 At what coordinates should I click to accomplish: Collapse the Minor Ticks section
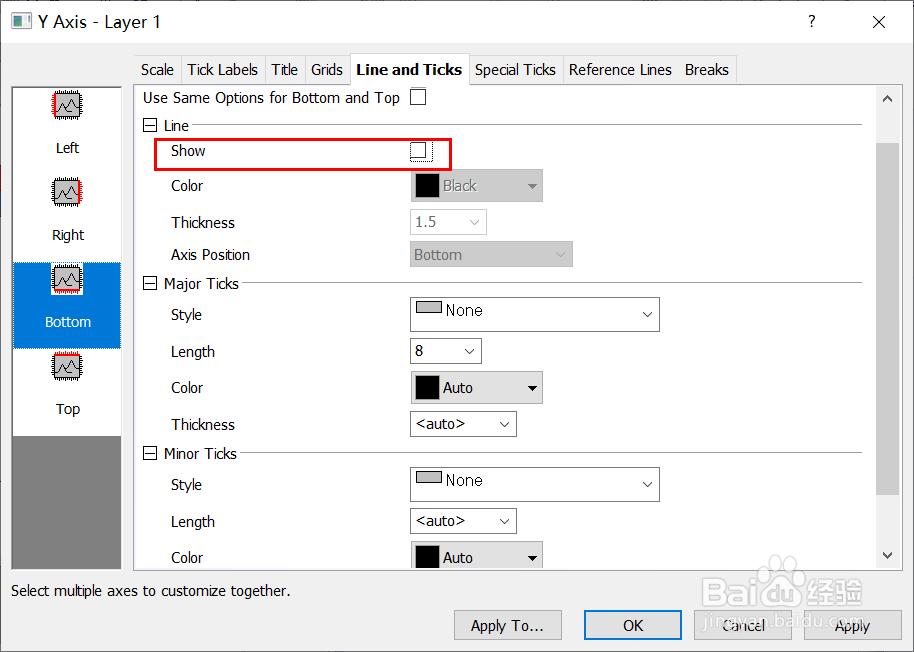coord(150,454)
